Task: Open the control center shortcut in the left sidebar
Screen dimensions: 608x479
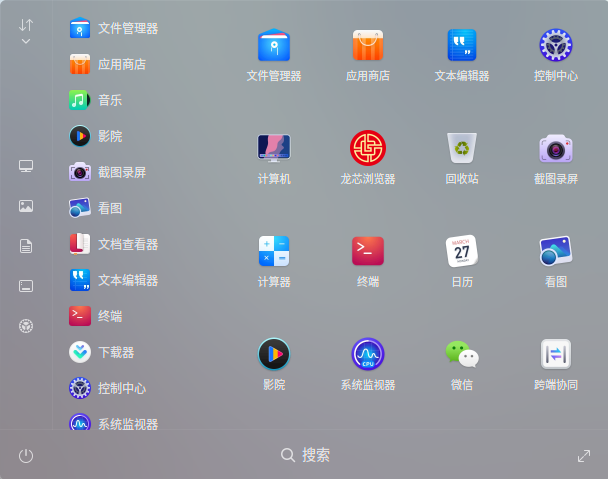Action: [x=26, y=326]
